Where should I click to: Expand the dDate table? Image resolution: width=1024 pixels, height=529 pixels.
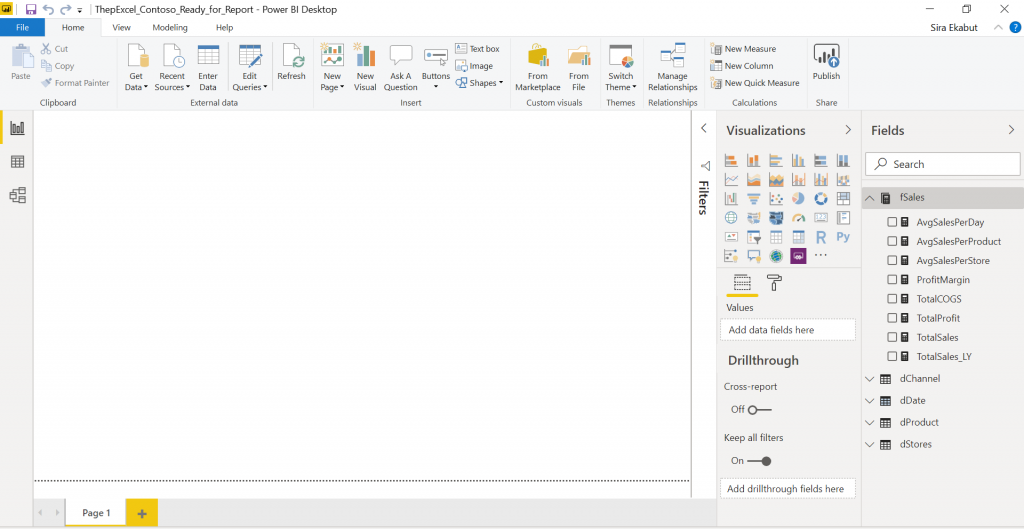pos(869,400)
